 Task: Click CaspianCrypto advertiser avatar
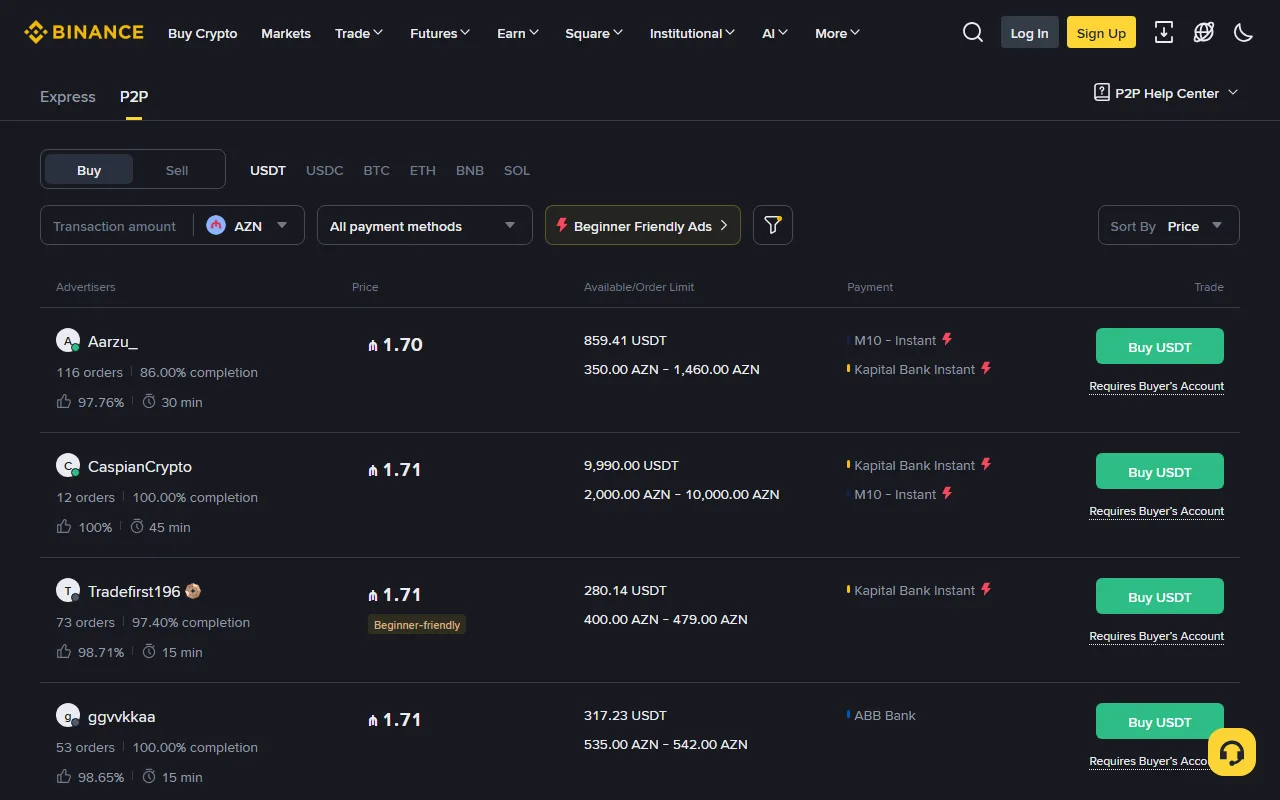point(68,466)
